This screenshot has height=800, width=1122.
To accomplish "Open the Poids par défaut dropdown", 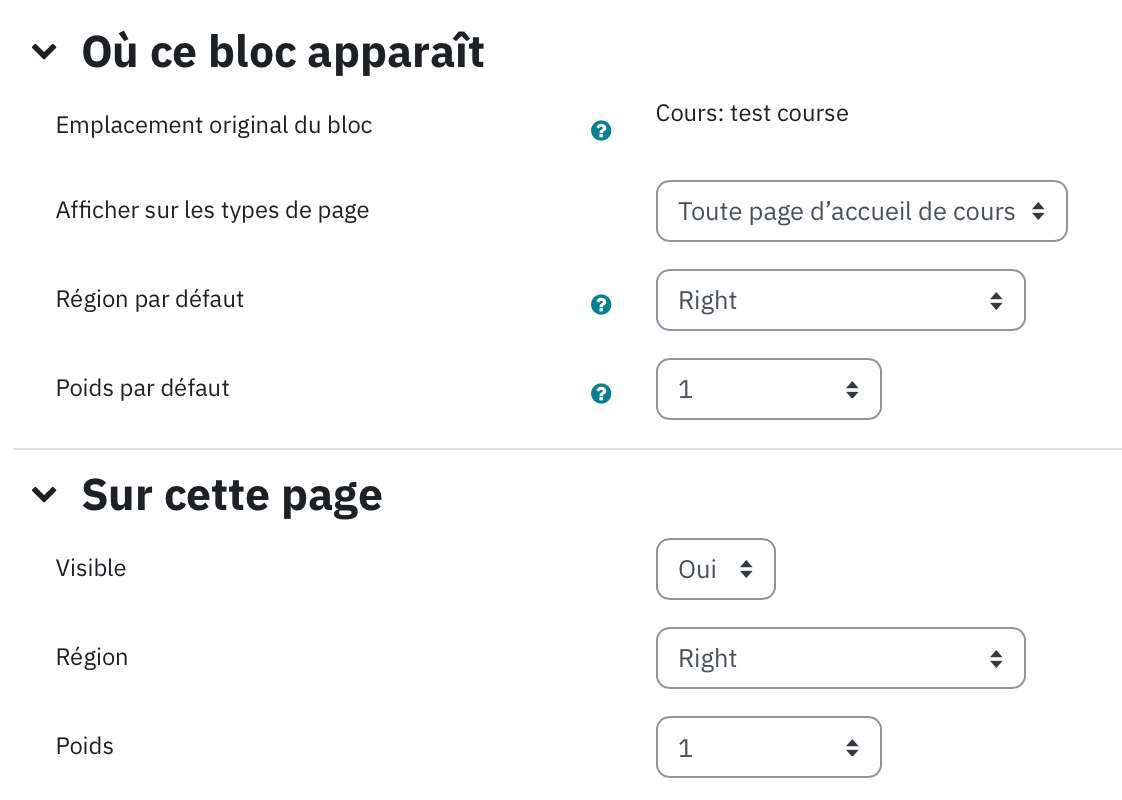I will coord(769,389).
